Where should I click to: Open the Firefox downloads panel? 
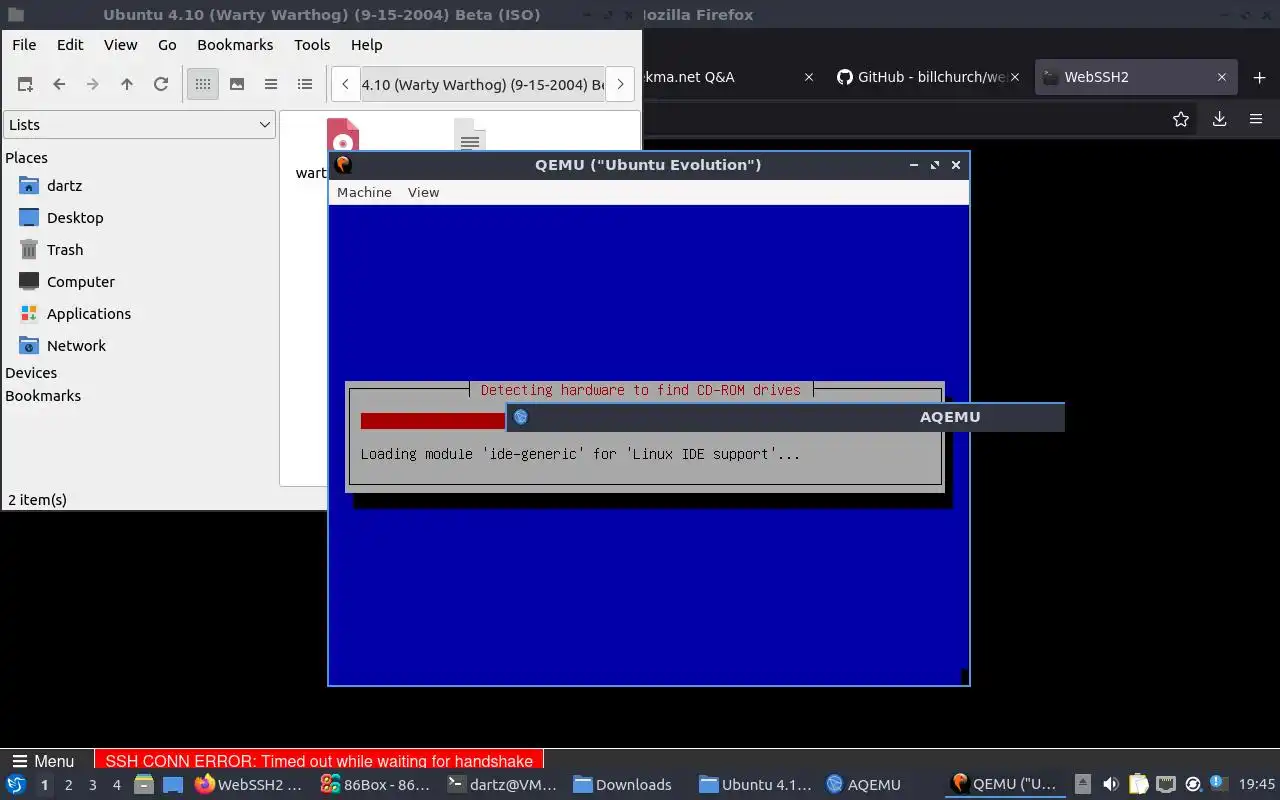pos(1219,119)
